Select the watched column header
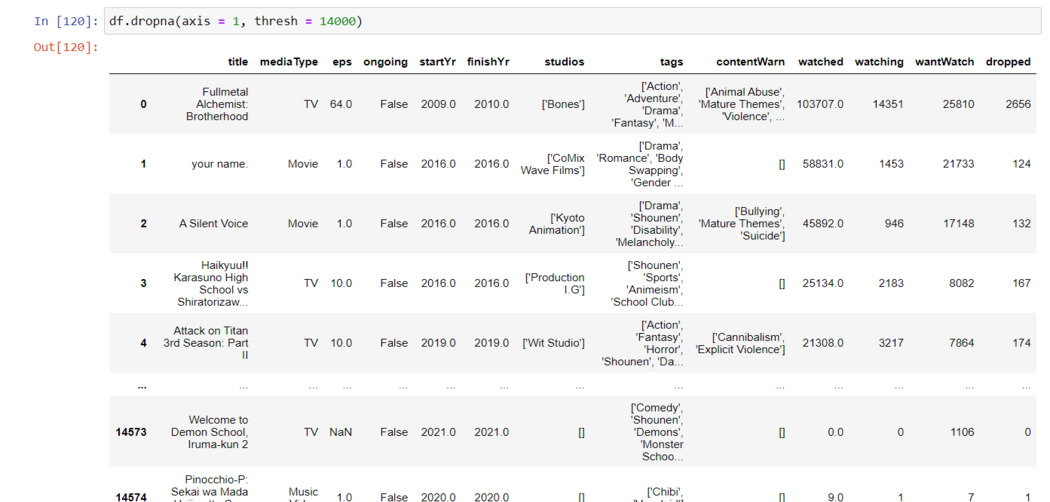Image resolution: width=1050 pixels, height=502 pixels. [x=820, y=62]
